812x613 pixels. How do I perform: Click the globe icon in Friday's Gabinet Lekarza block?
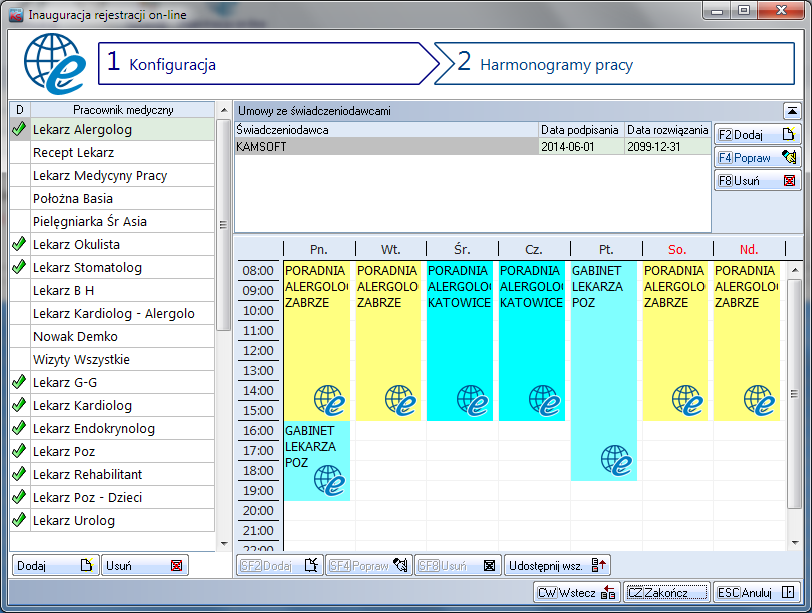pos(617,460)
